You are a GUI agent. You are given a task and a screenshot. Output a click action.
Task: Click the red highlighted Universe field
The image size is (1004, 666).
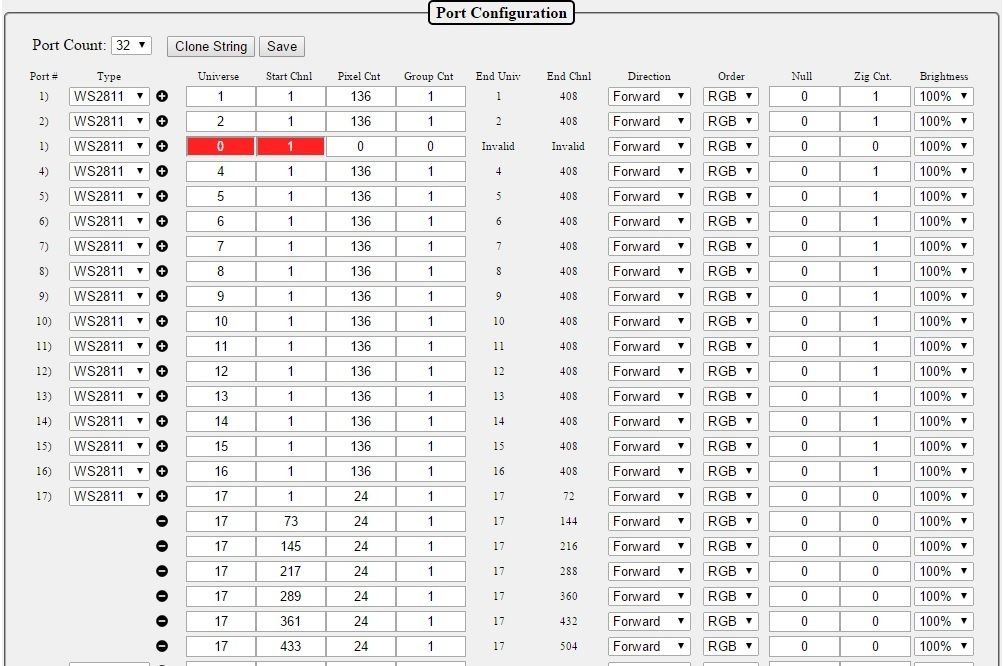(x=220, y=146)
